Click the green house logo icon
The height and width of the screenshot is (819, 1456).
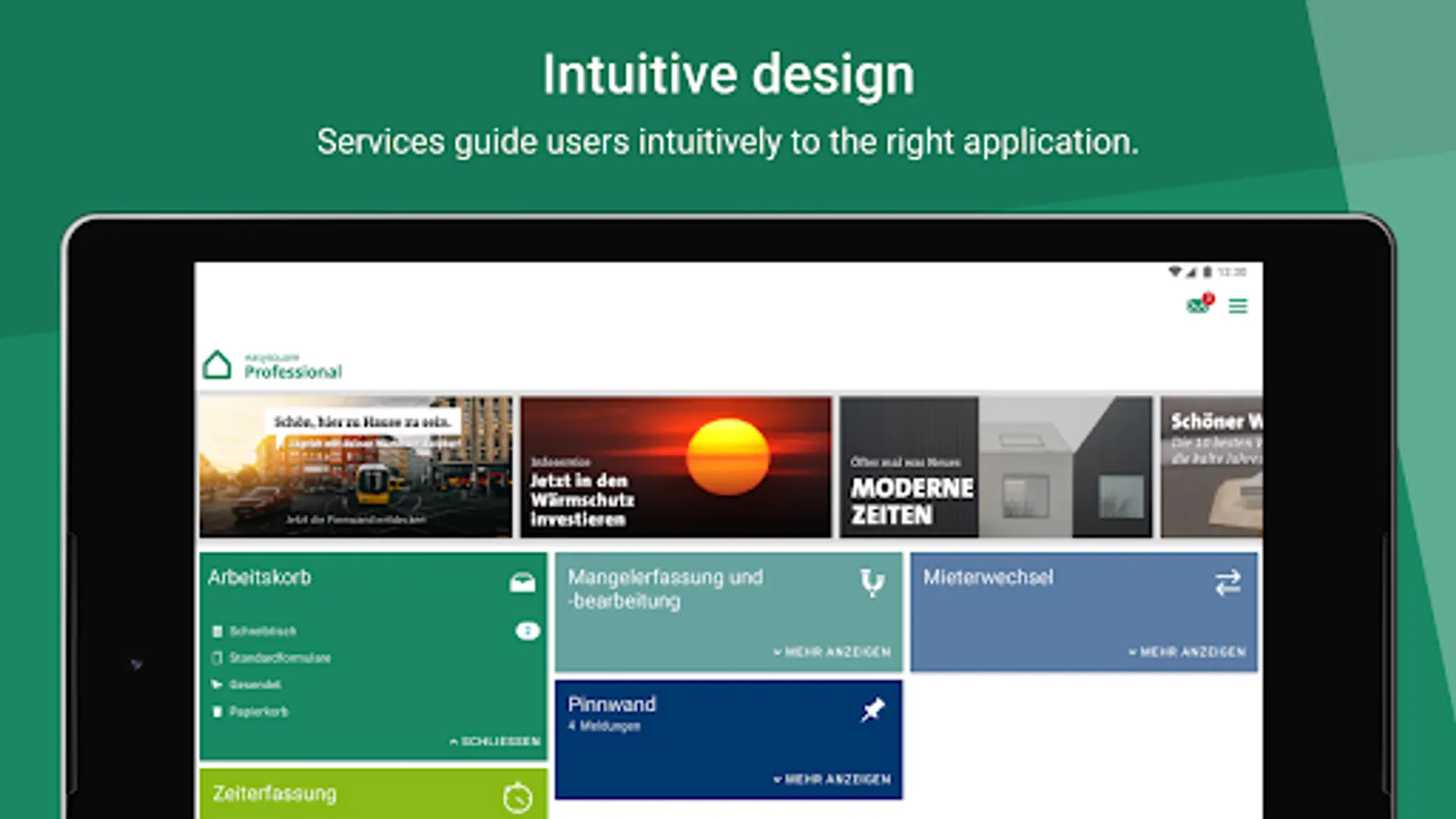(x=217, y=366)
